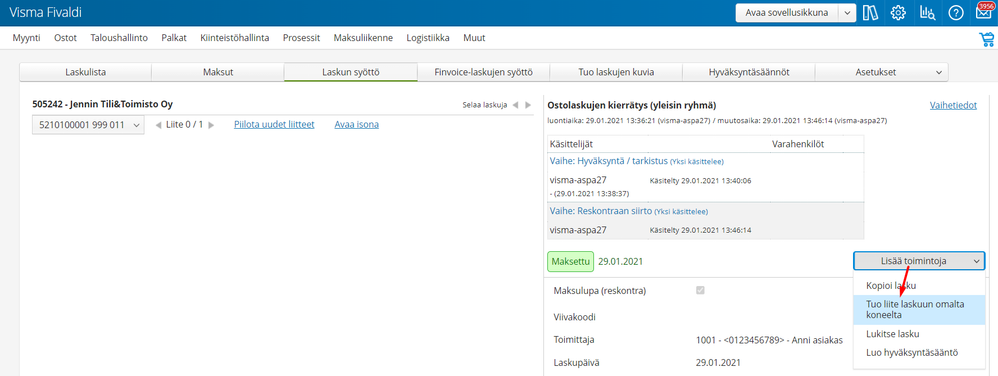Open the shopping cart icon
This screenshot has width=998, height=376.
986,39
